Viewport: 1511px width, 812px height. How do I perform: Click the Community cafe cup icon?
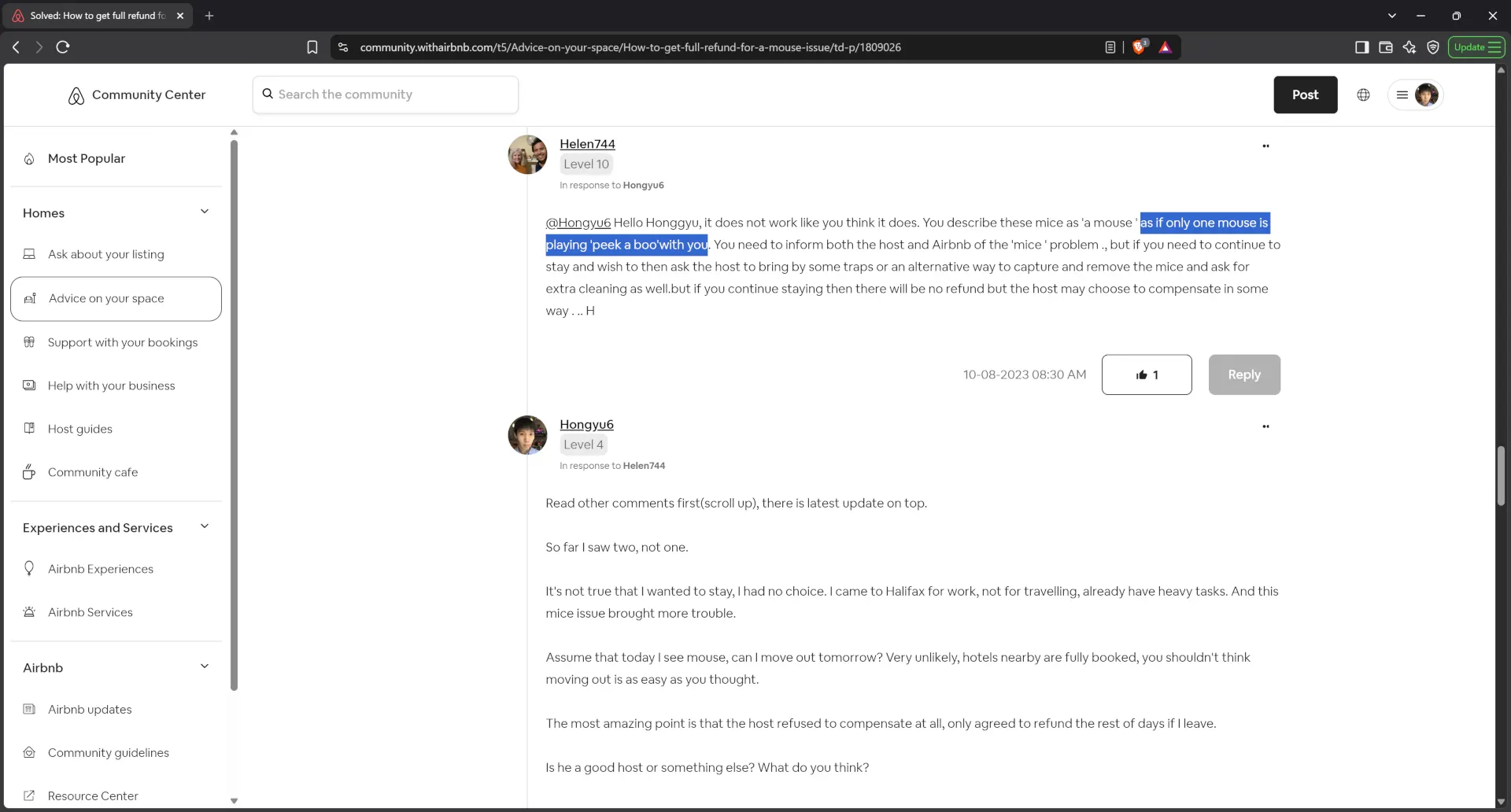click(x=29, y=472)
